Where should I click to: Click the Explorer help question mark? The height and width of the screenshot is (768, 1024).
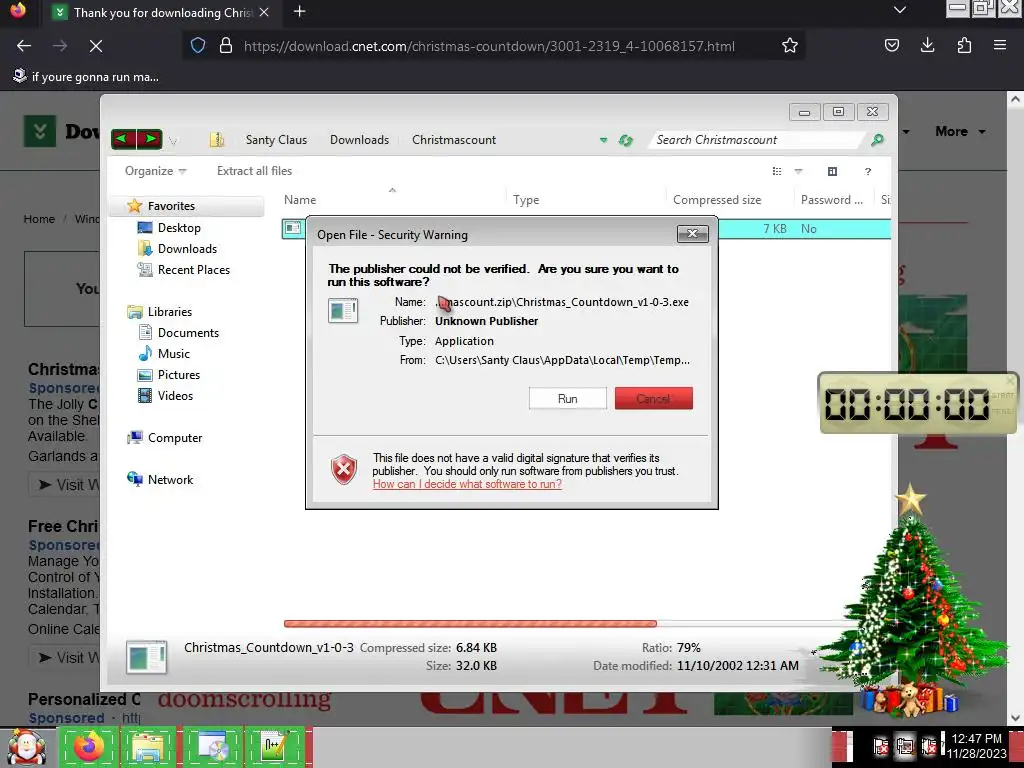[x=867, y=171]
